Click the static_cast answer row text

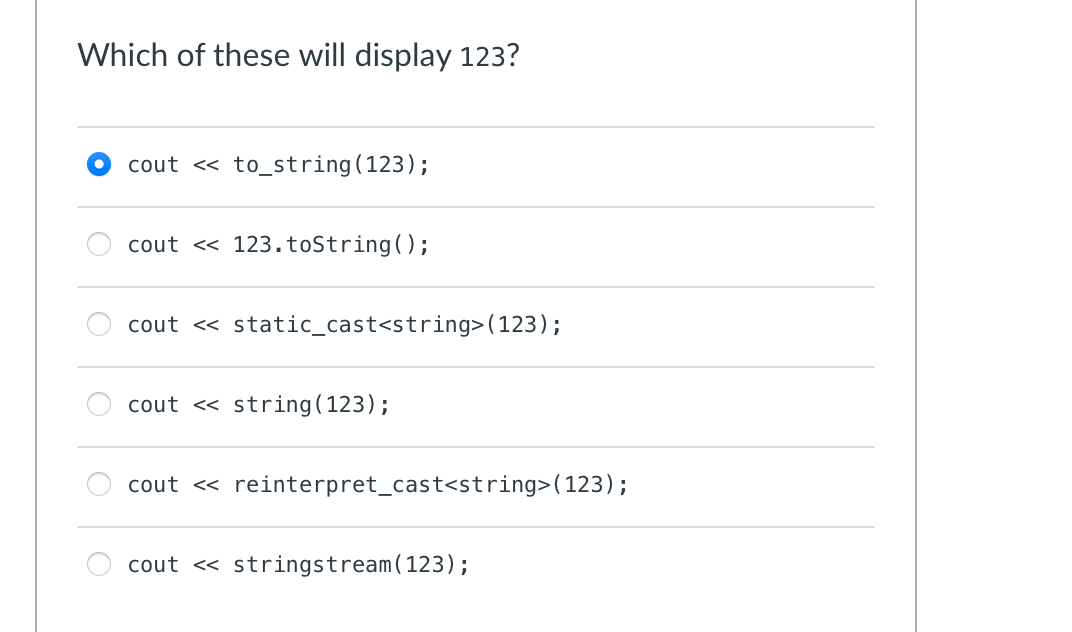pyautogui.click(x=345, y=324)
